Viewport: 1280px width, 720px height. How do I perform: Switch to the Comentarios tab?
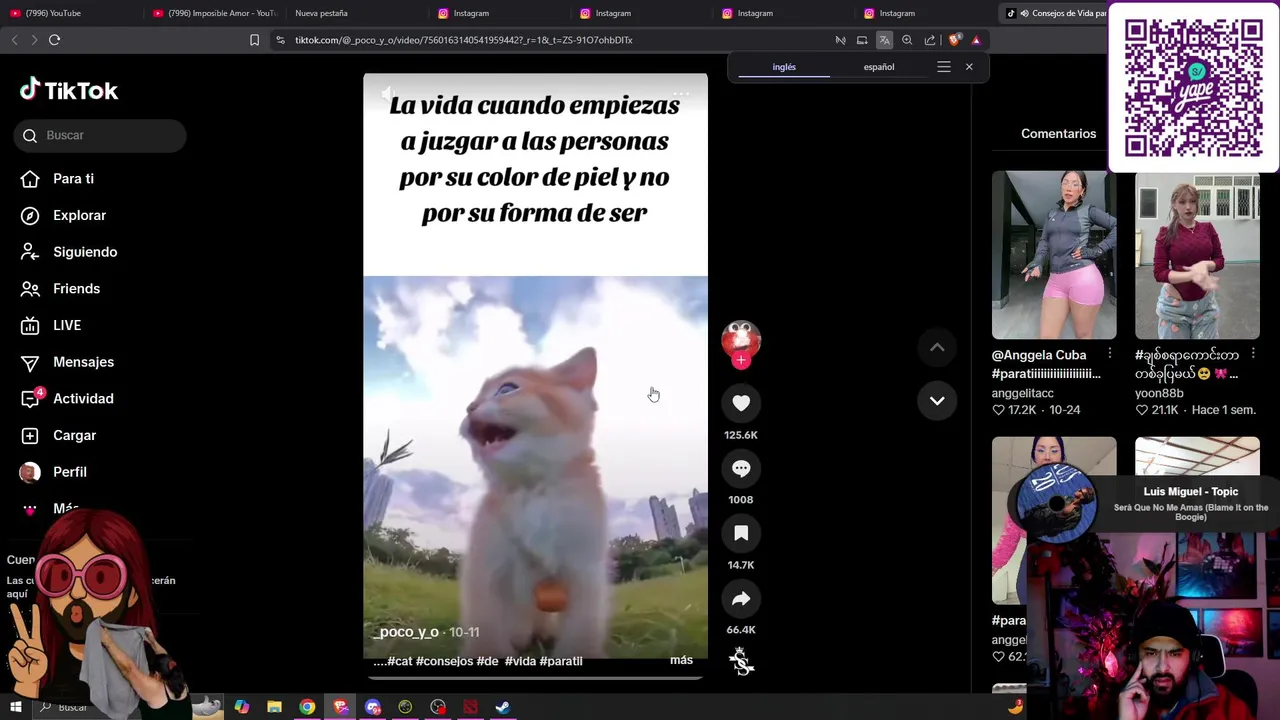1058,133
